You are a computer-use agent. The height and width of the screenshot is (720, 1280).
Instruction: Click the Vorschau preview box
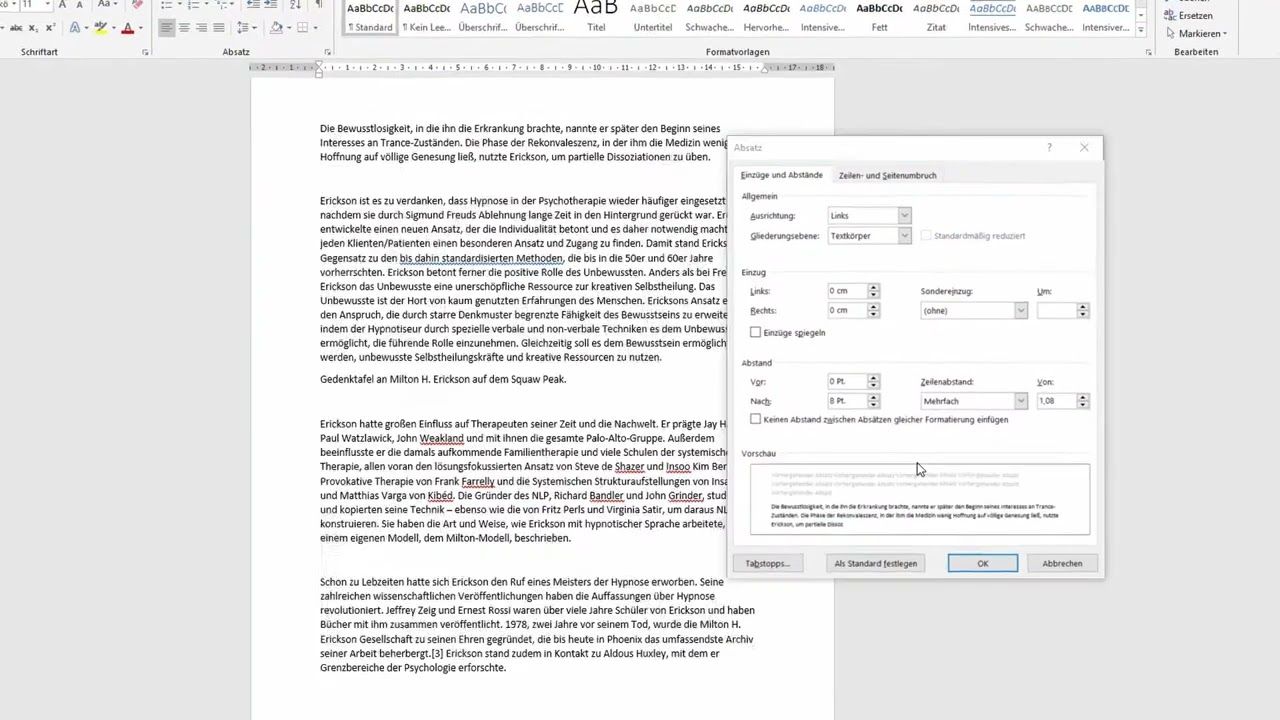920,499
